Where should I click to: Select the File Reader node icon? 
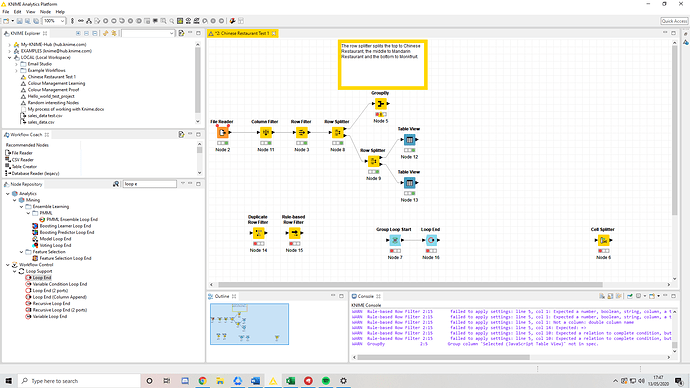coord(223,132)
